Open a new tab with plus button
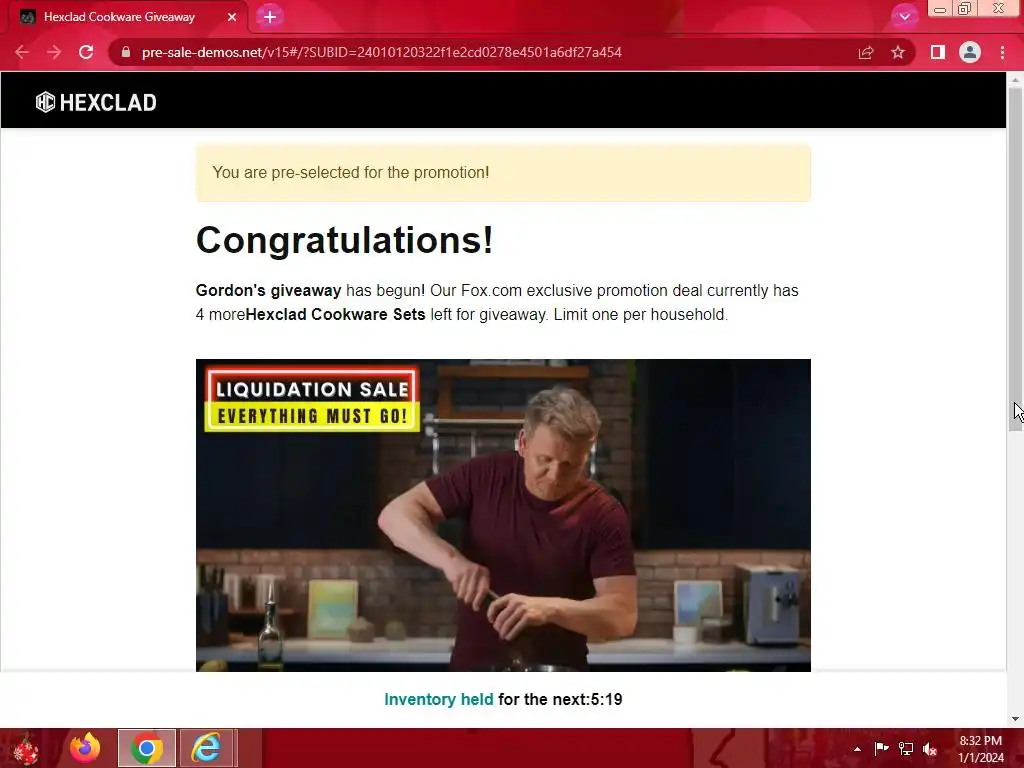Viewport: 1024px width, 768px height. (x=270, y=17)
